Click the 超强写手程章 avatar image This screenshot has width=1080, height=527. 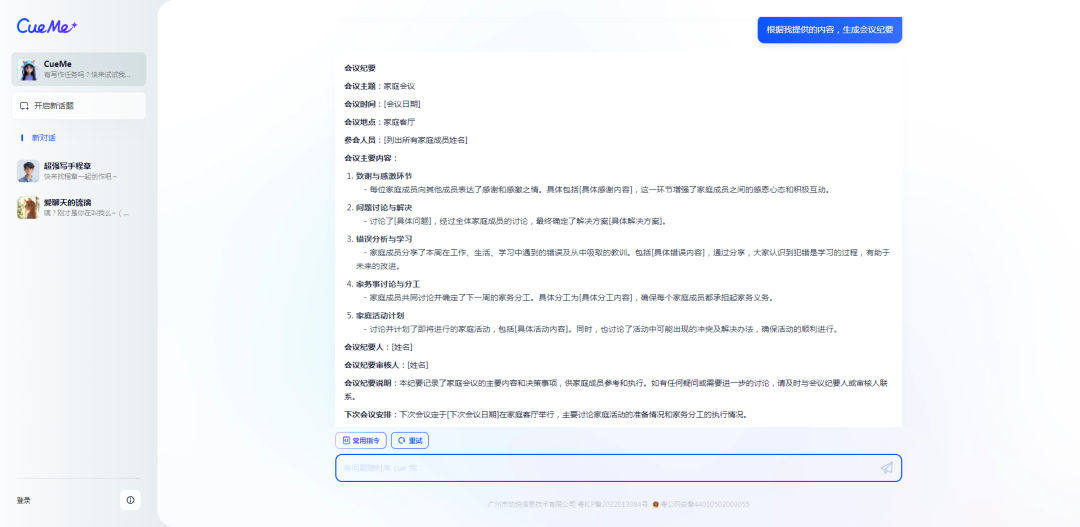28,171
